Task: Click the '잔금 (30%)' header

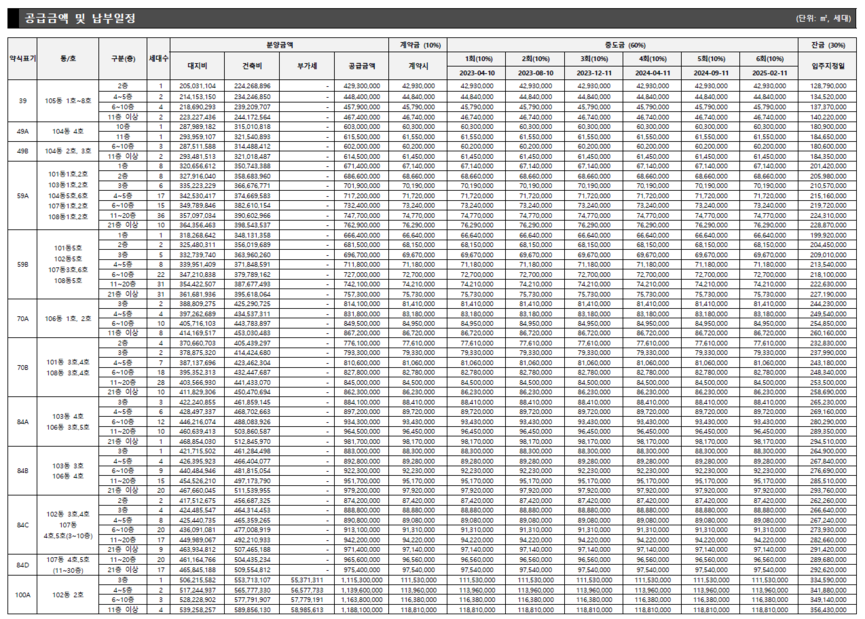Action: coord(828,45)
